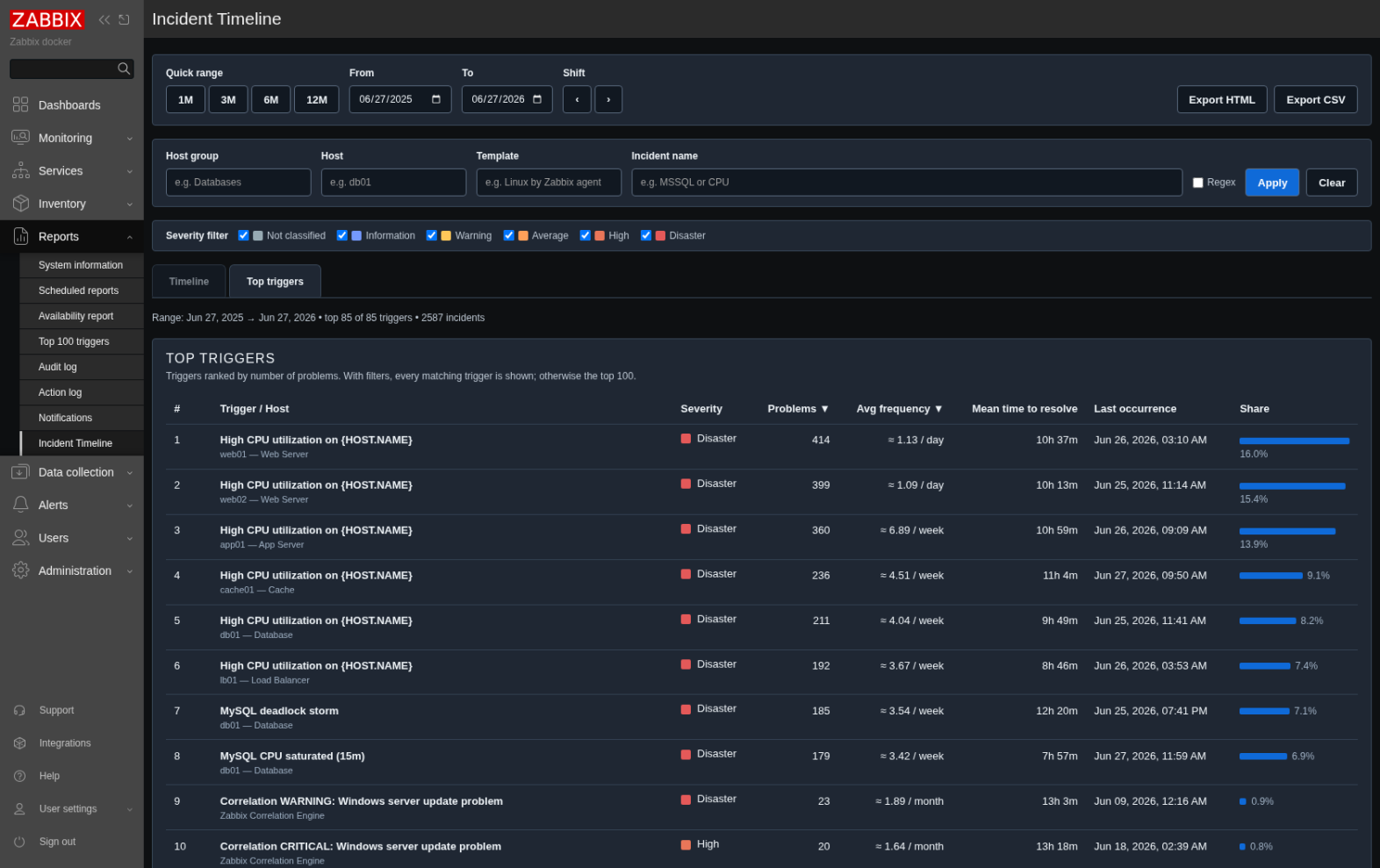1380x868 pixels.
Task: Expand the User settings chevron
Action: pos(130,809)
